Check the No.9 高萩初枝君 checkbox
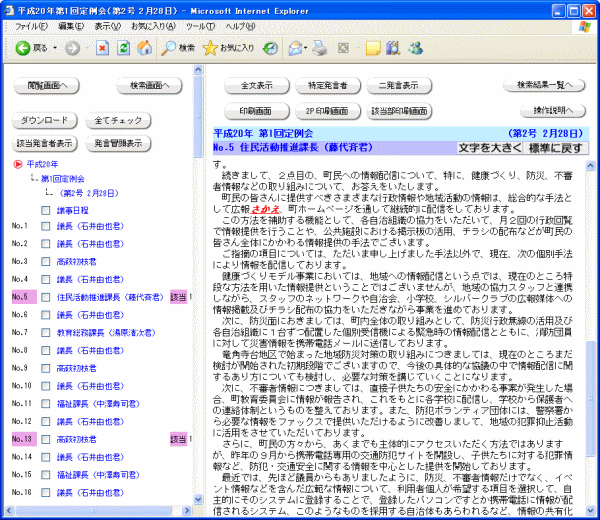 tap(46, 368)
